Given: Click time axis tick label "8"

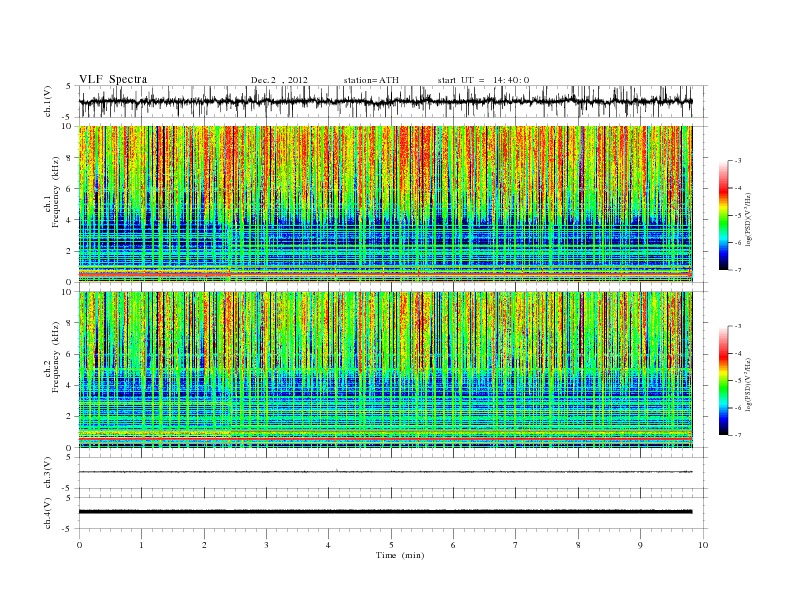Looking at the screenshot, I should pos(578,545).
